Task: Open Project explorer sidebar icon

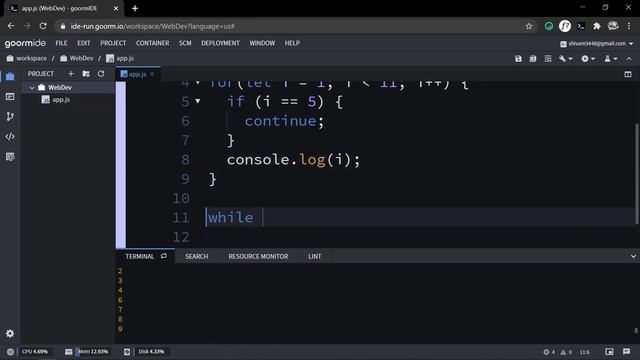Action: tap(10, 76)
